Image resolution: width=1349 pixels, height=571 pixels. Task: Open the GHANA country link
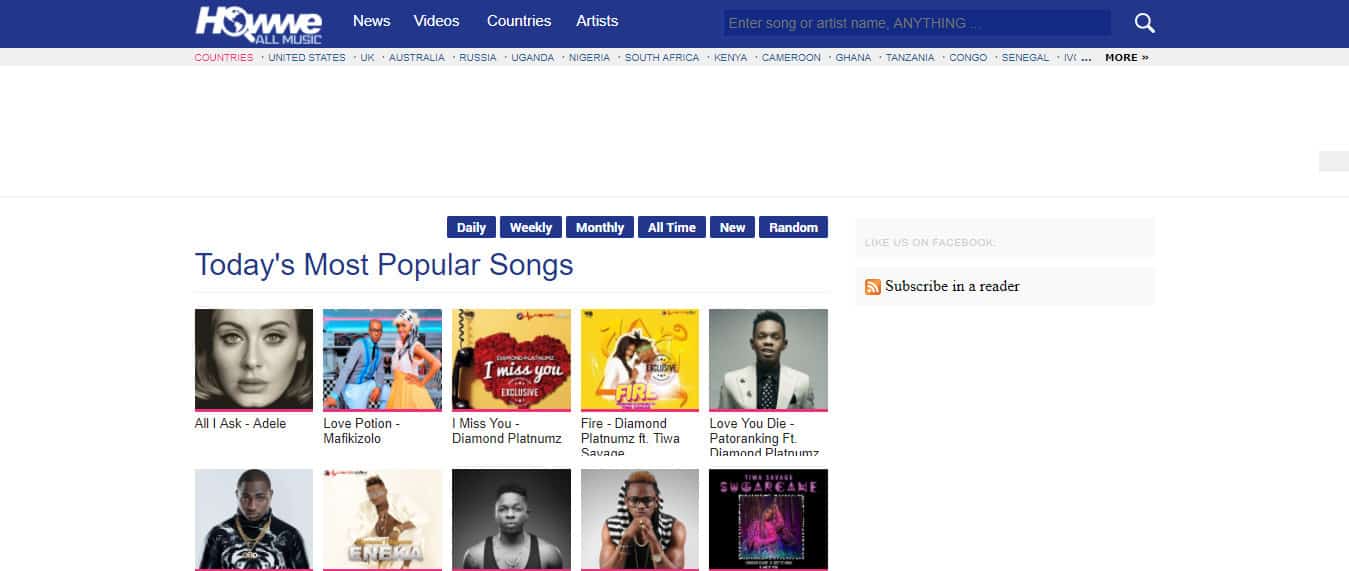click(853, 57)
